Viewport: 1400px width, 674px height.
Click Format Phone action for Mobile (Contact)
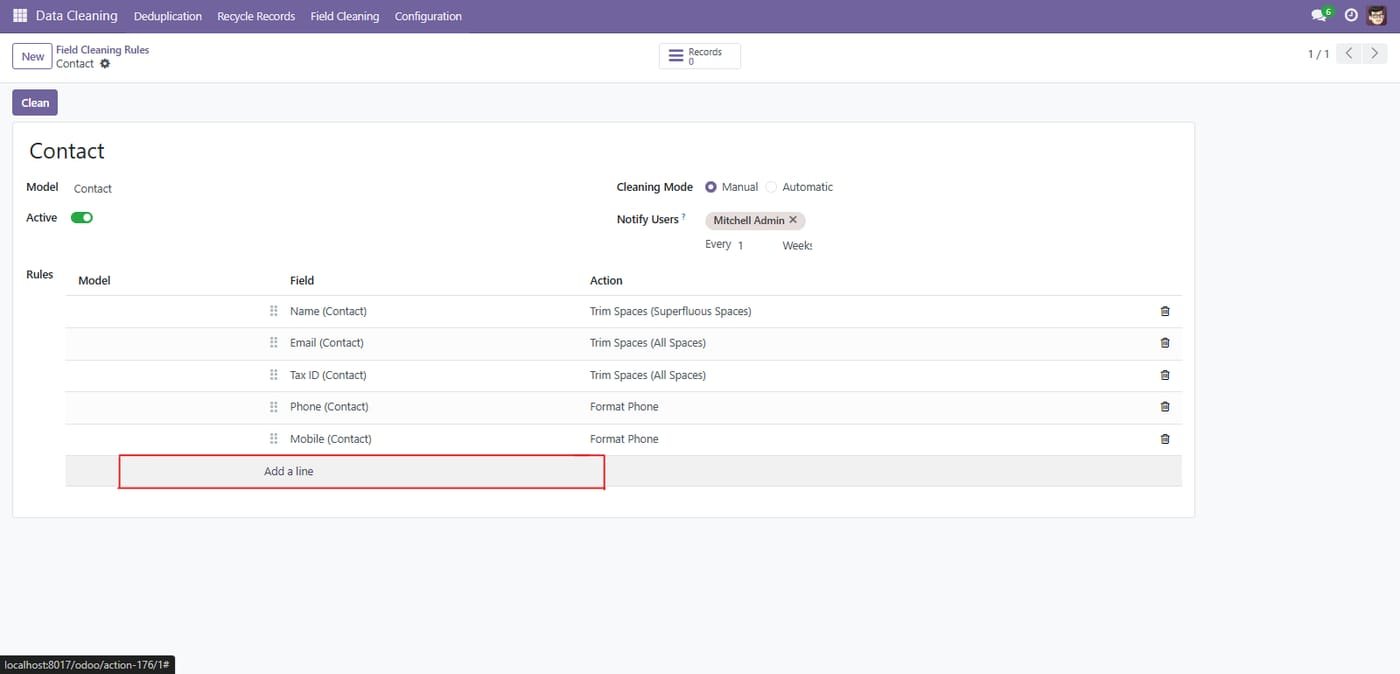[x=624, y=439]
